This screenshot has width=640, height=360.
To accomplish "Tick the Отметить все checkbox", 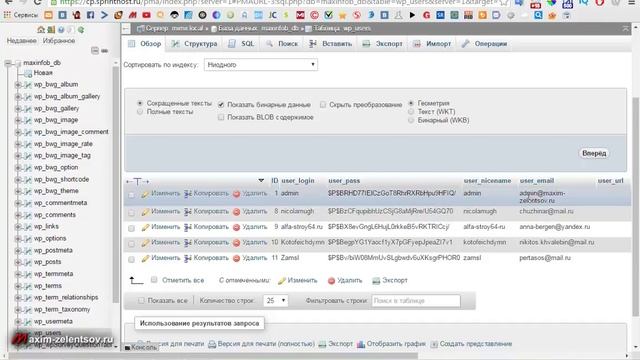I will (154, 280).
